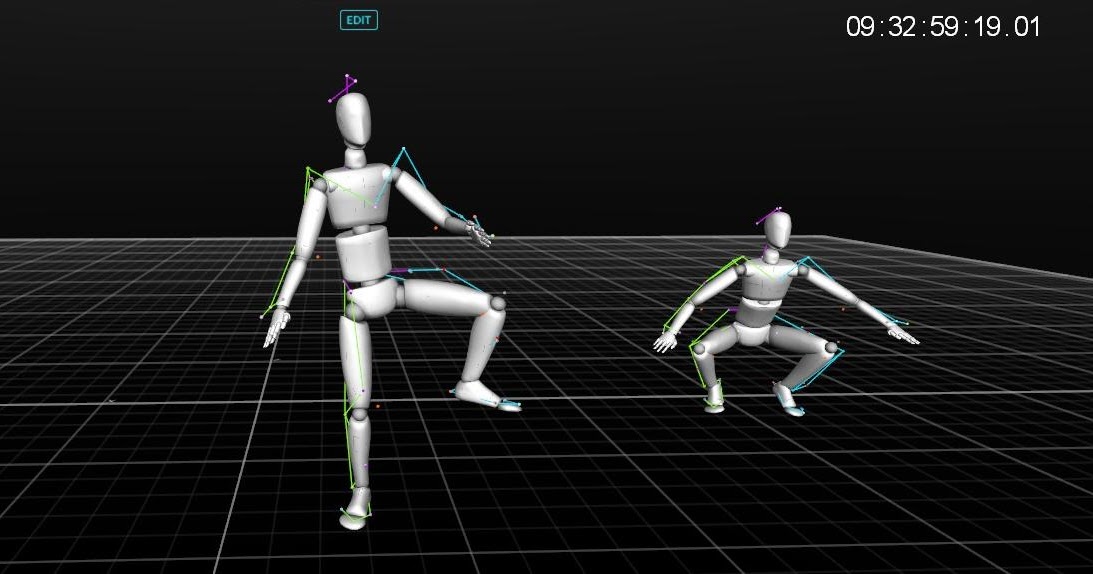
Task: Click the 09:32:59:19.01 timecode display
Action: pyautogui.click(x=943, y=27)
